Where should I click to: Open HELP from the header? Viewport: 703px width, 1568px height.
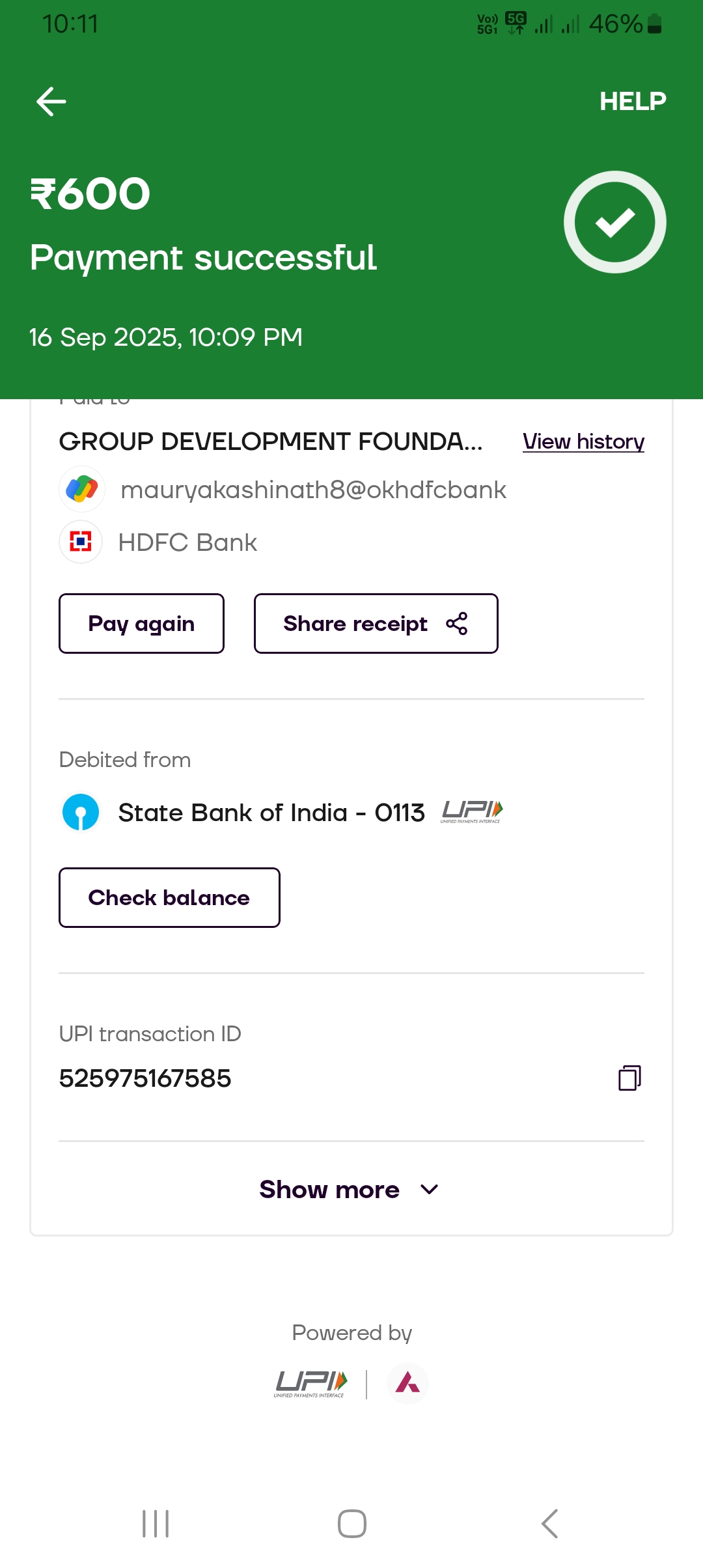633,102
